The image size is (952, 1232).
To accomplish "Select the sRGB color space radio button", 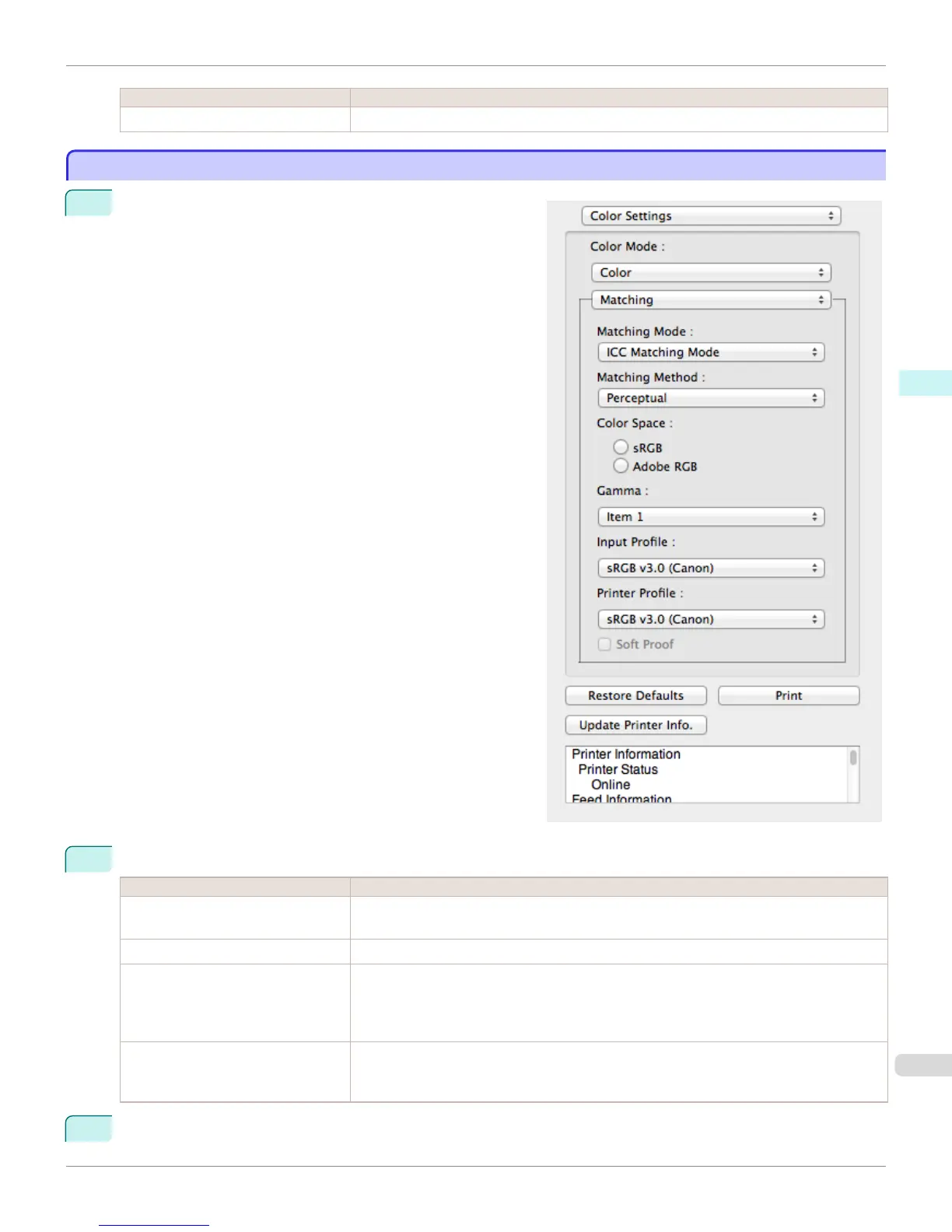I will click(621, 447).
